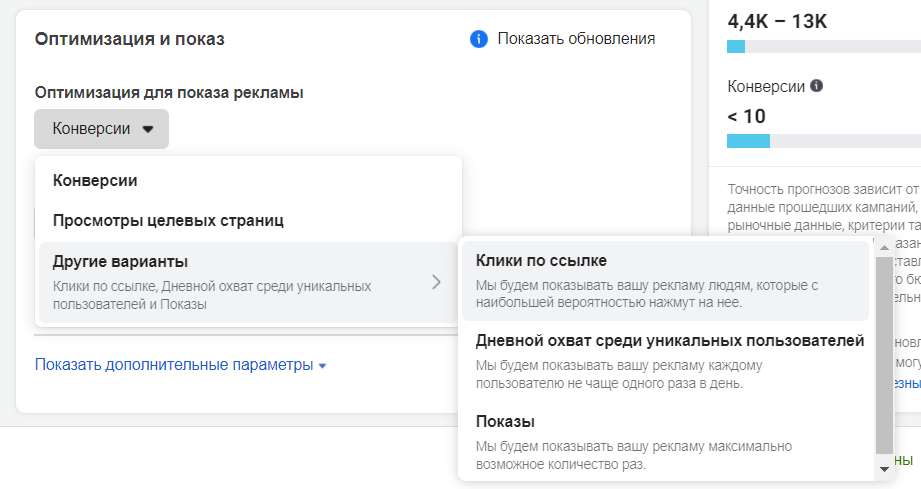The width and height of the screenshot is (921, 489).
Task: Click the submenu vertical scrollbar thumb
Action: [x=884, y=360]
